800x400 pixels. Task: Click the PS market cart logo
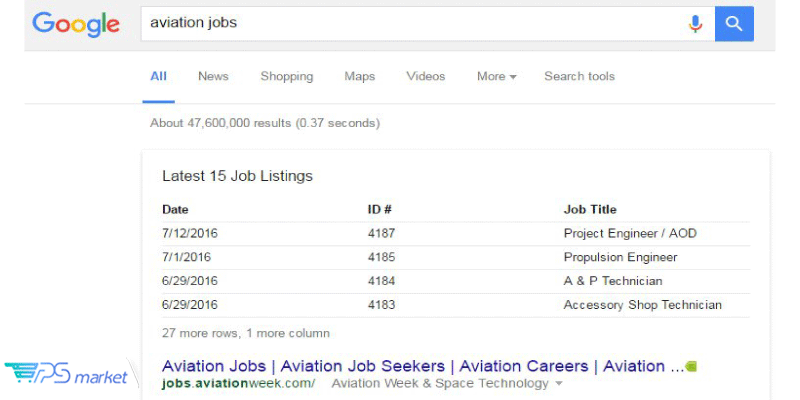(66, 375)
